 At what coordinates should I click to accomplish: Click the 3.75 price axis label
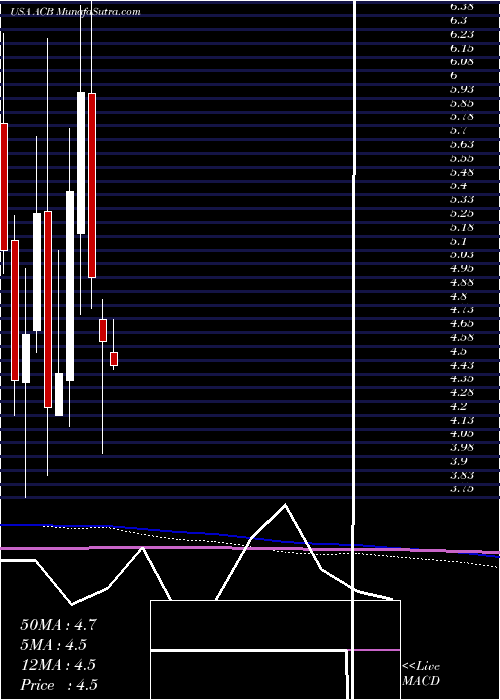462,489
